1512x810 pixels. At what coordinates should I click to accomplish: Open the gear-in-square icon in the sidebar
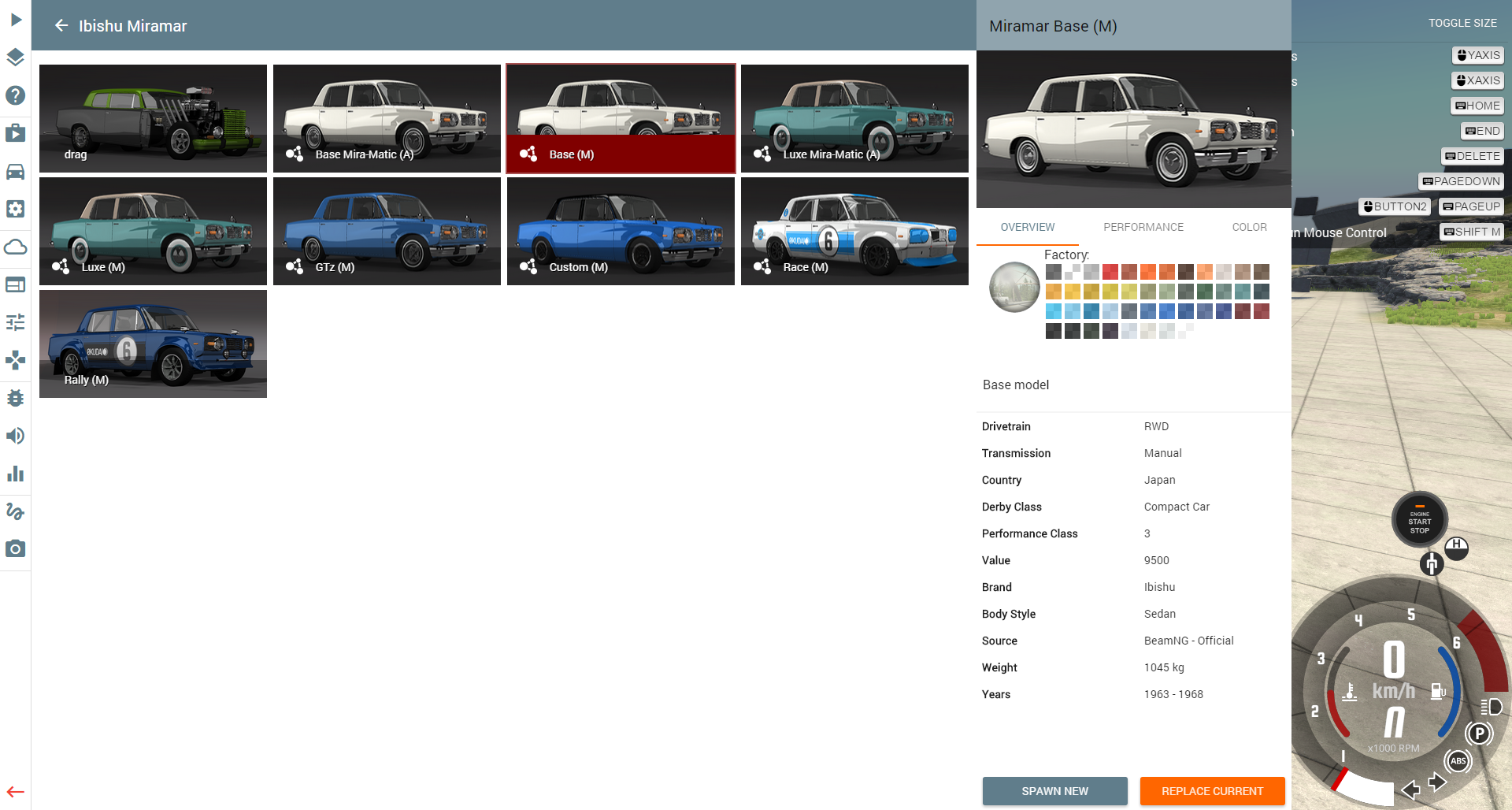[16, 209]
